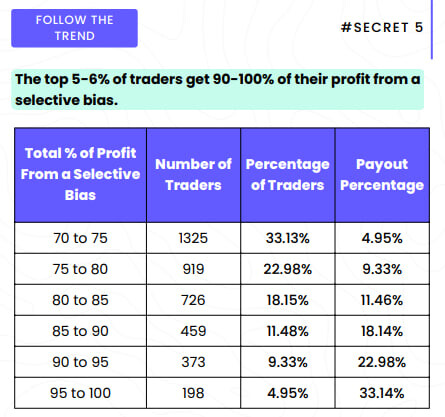445x417 pixels.
Task: Click the Number of Traders column header
Action: coord(193,175)
